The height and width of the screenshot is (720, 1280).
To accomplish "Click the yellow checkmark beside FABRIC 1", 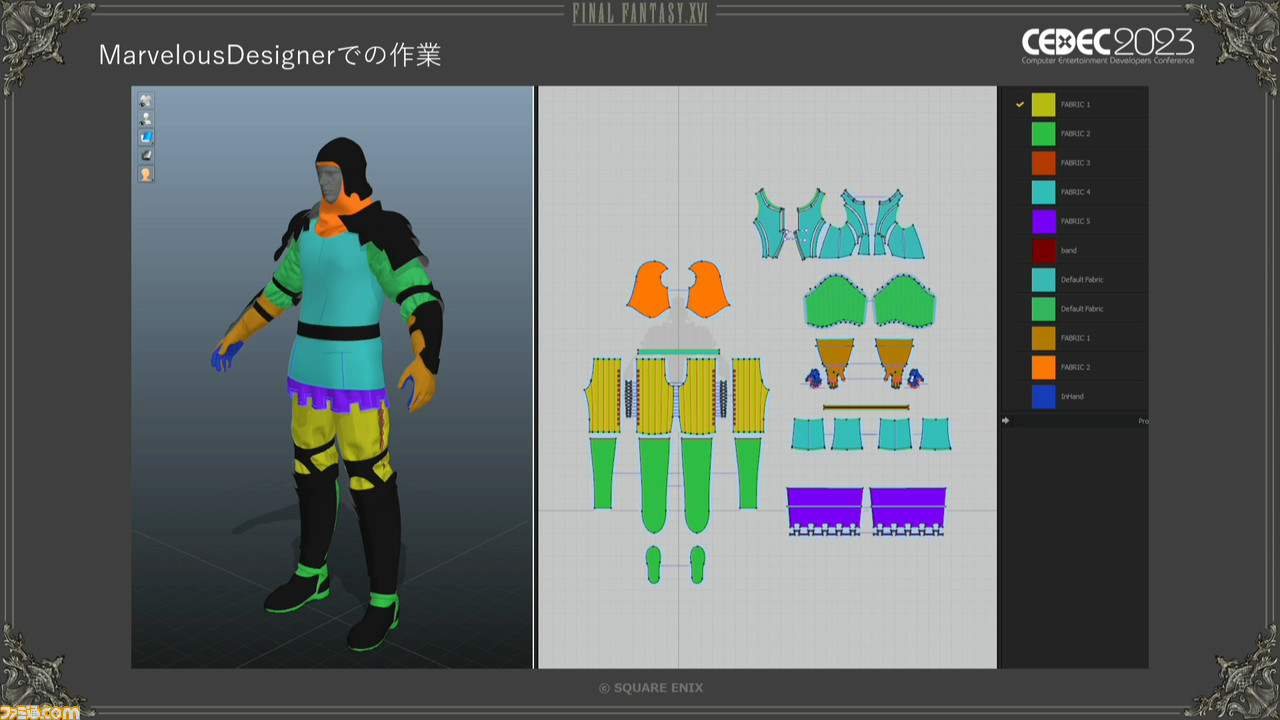I will tap(1020, 104).
